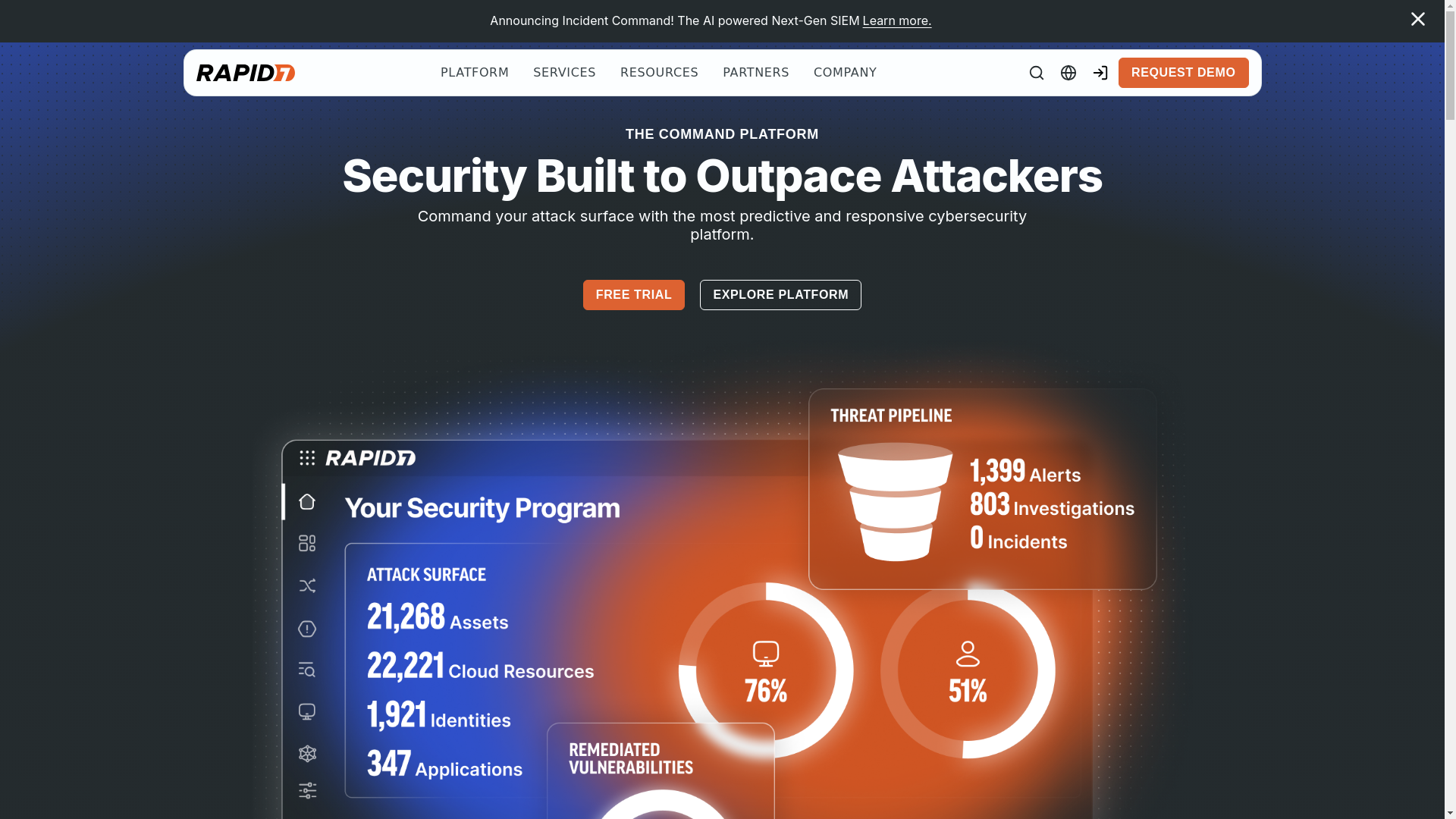
Task: Click the dashboard grid icon in sidebar
Action: pyautogui.click(x=307, y=544)
